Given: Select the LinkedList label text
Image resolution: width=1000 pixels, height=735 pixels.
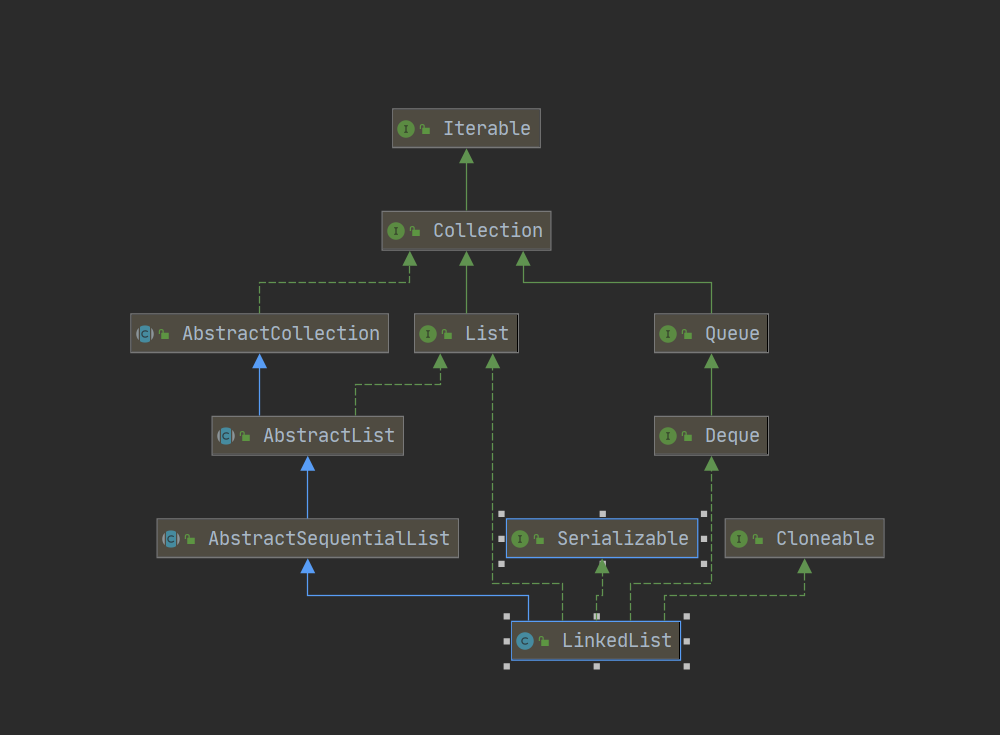Looking at the screenshot, I should click(616, 641).
